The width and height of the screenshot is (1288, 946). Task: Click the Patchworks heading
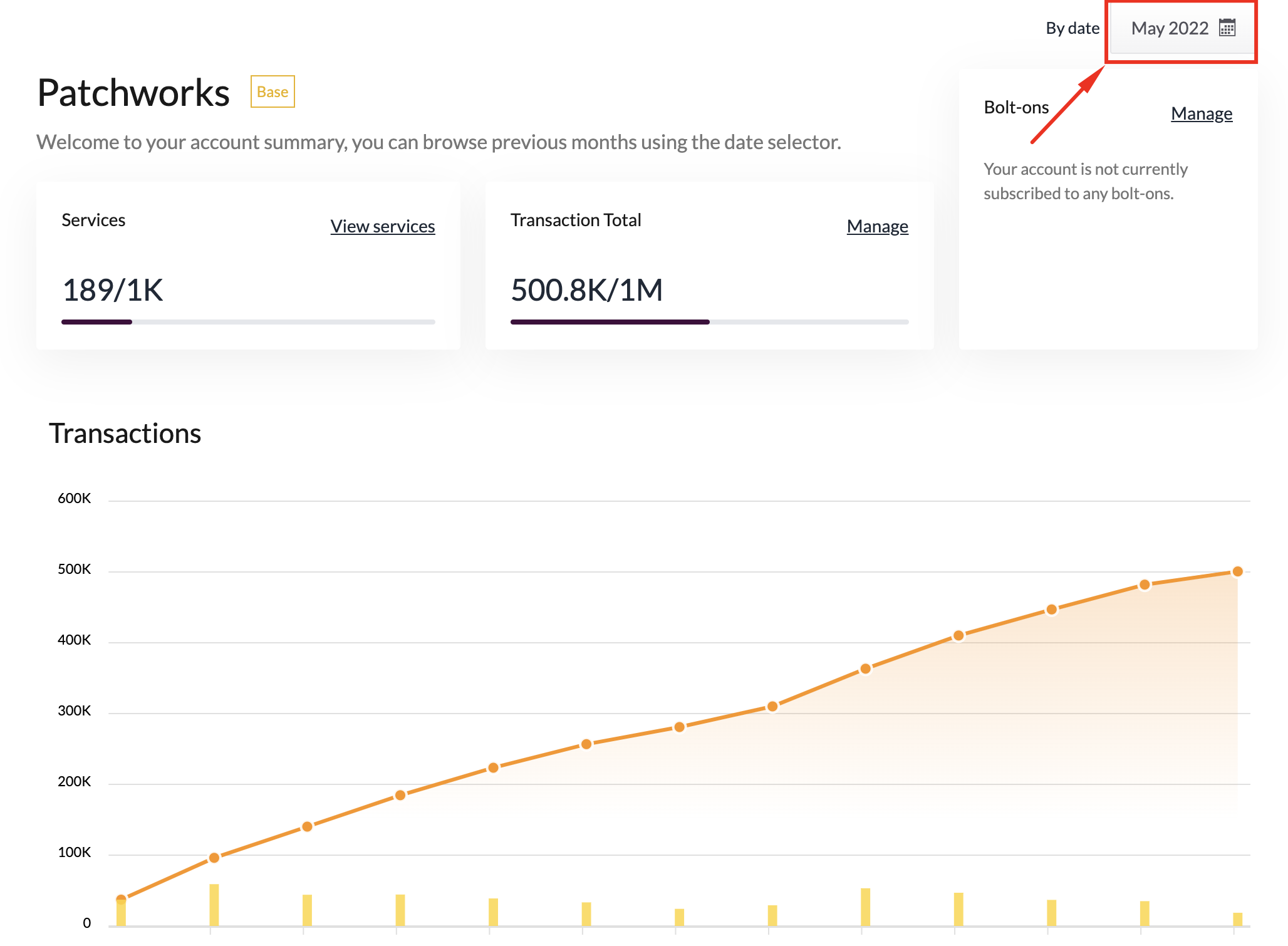(x=133, y=93)
